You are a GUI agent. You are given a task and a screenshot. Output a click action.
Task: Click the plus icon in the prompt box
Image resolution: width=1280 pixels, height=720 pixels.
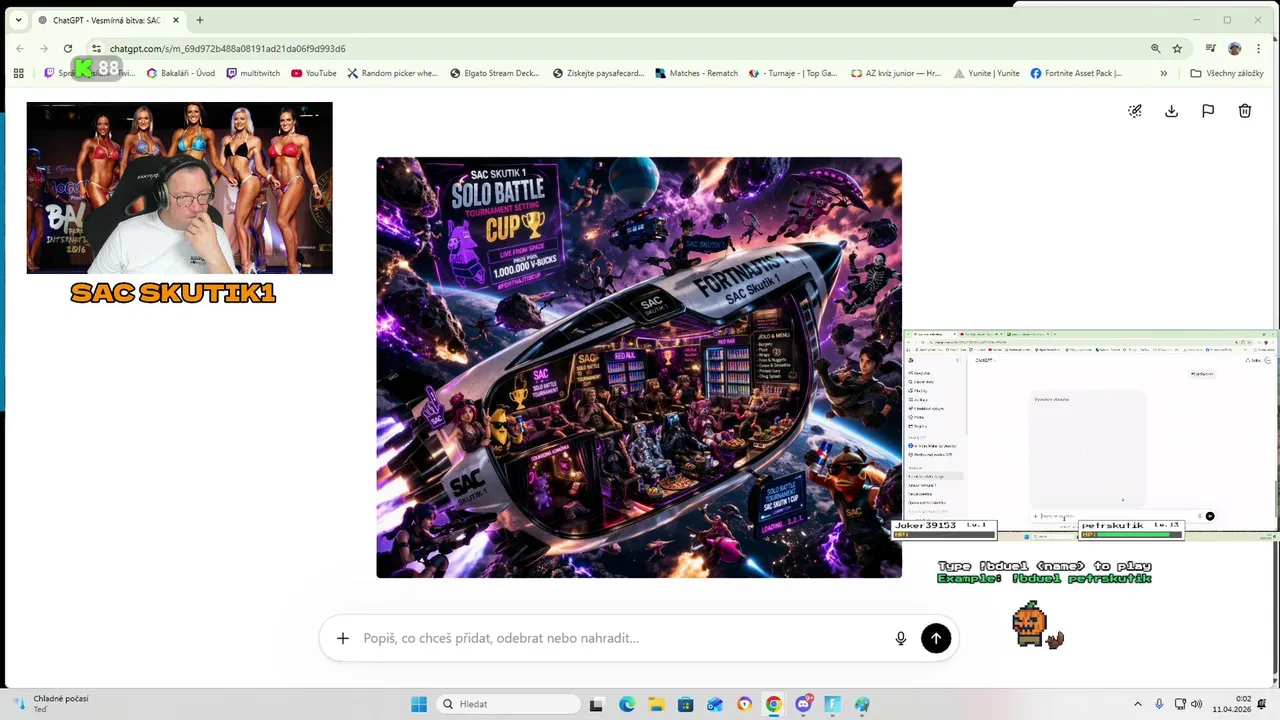[343, 638]
